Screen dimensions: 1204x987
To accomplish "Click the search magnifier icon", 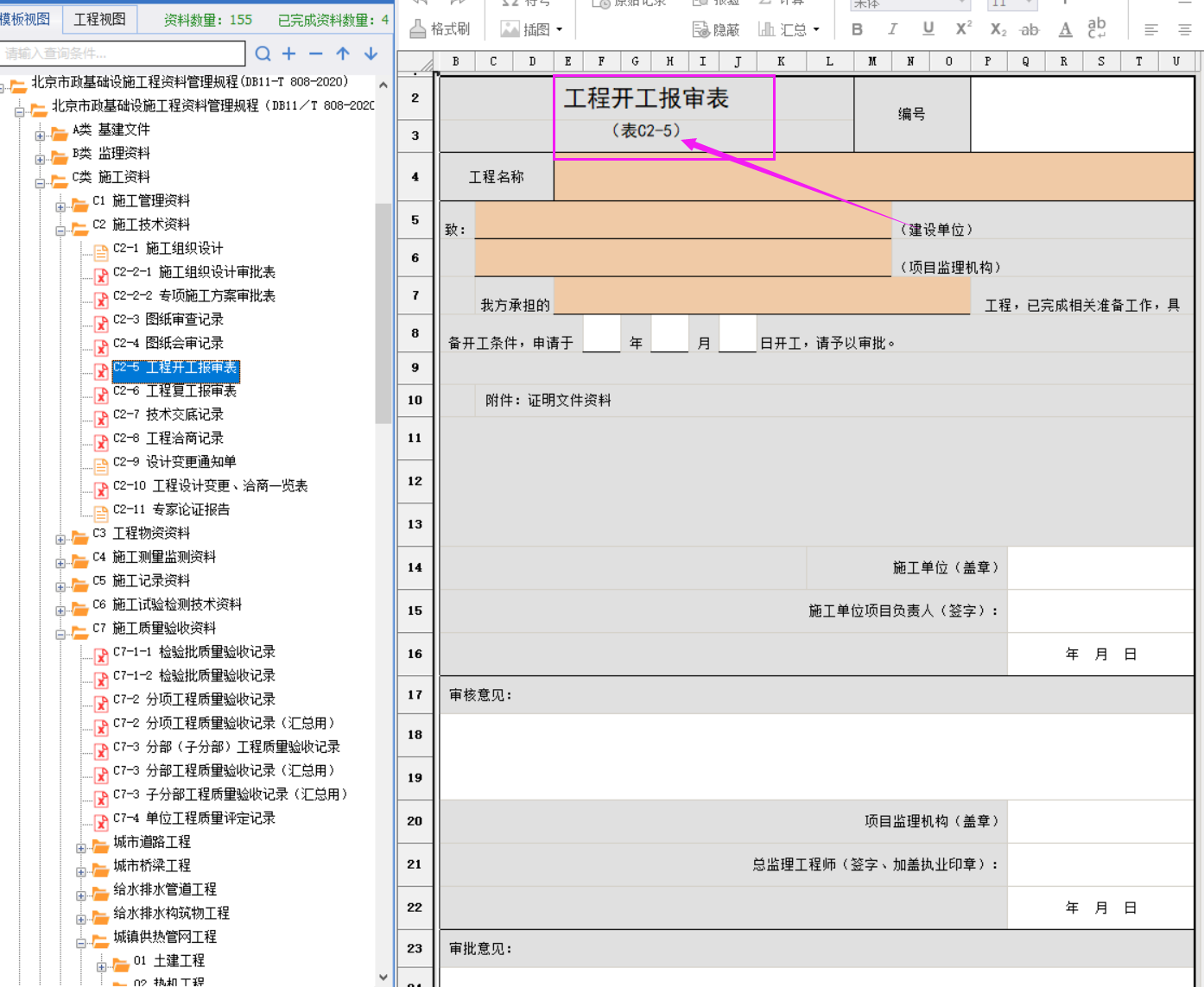I will 263,54.
